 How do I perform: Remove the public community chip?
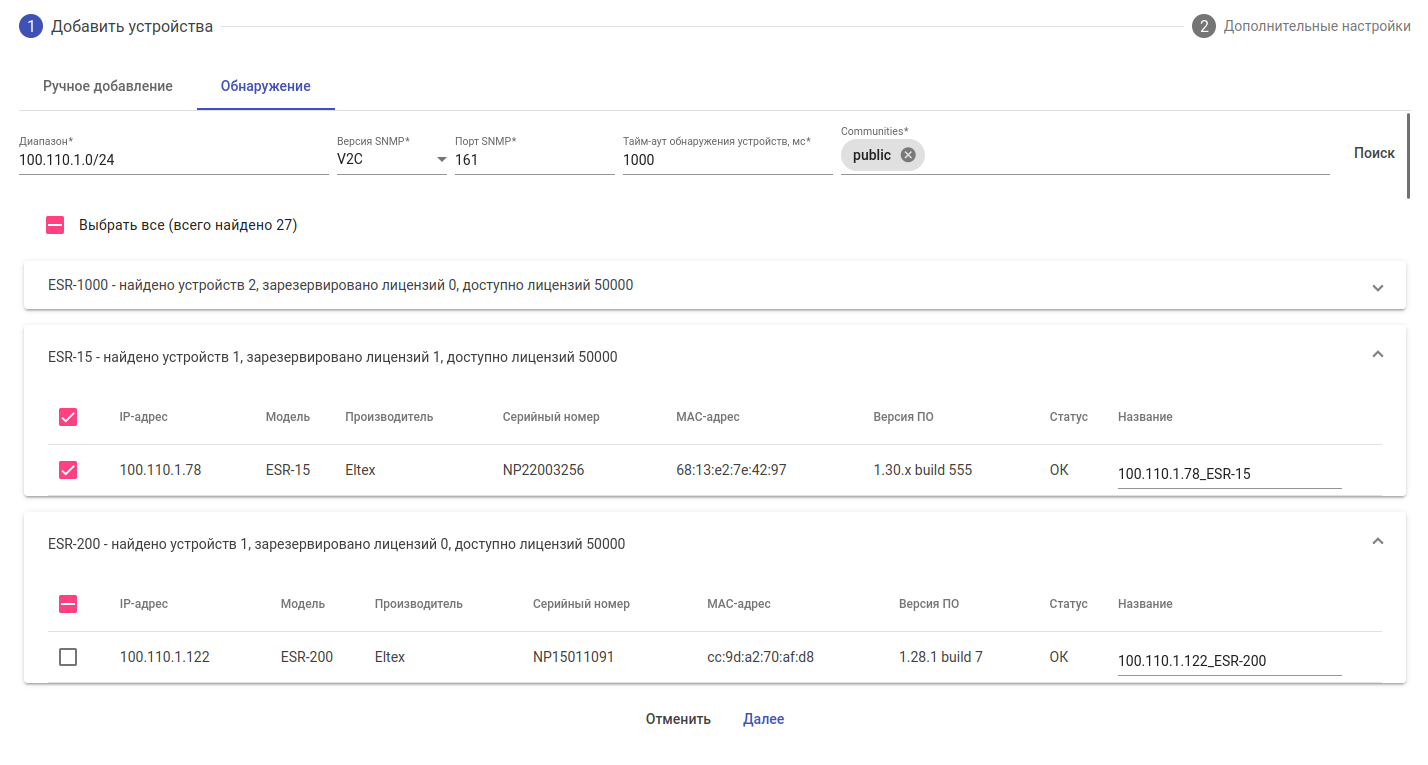pos(908,155)
